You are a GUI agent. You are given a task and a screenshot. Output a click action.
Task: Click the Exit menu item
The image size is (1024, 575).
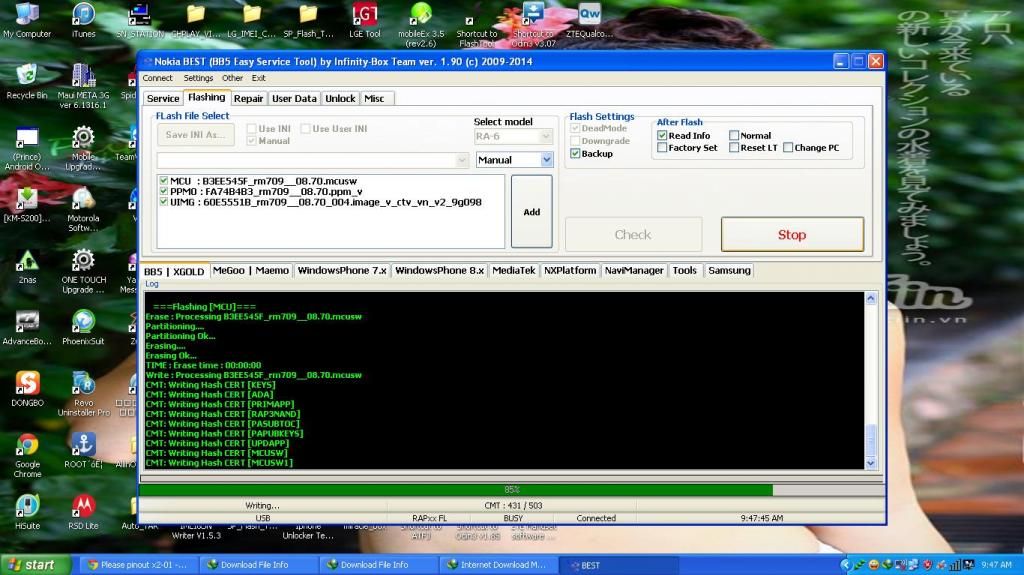point(259,78)
